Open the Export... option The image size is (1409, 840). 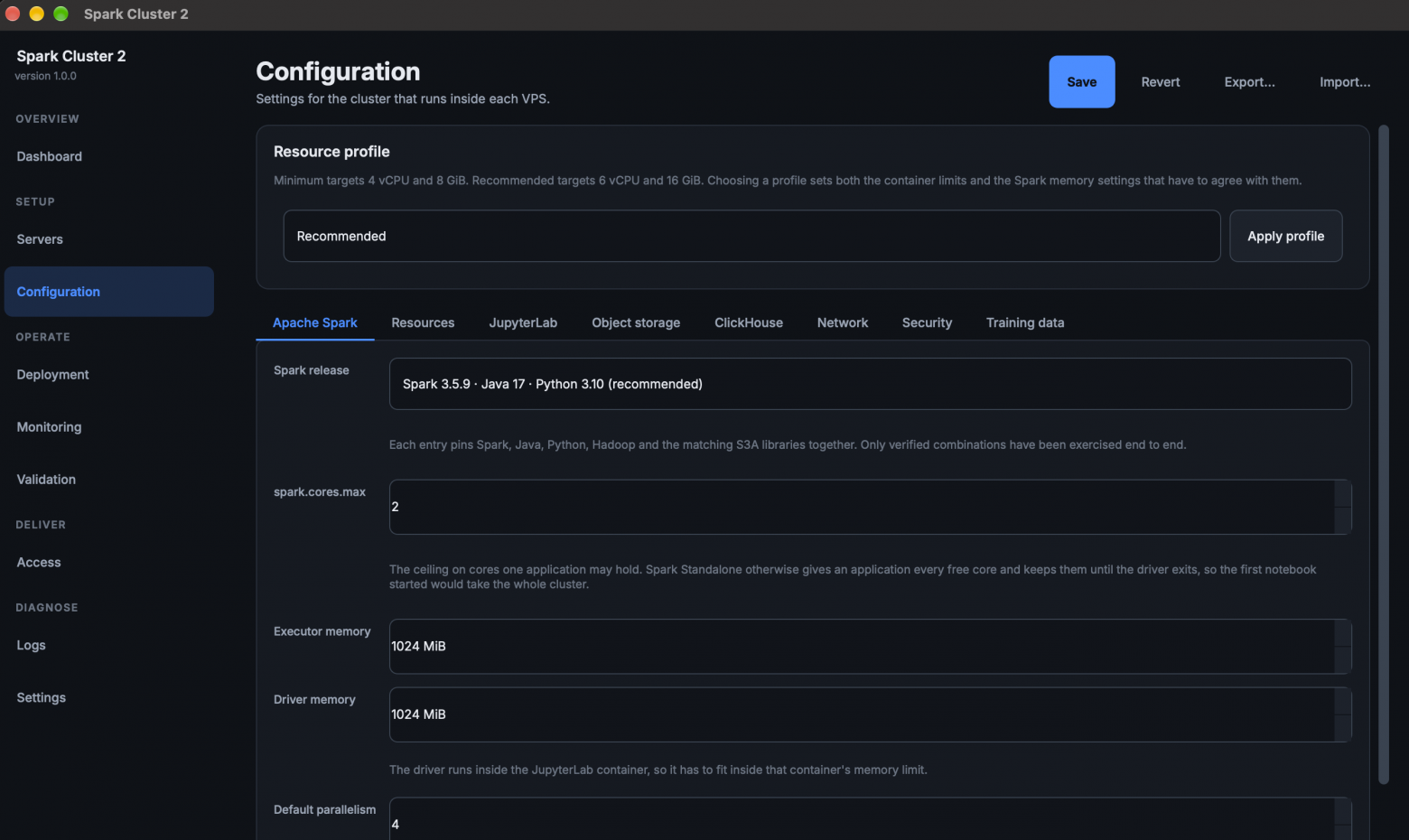[1250, 82]
